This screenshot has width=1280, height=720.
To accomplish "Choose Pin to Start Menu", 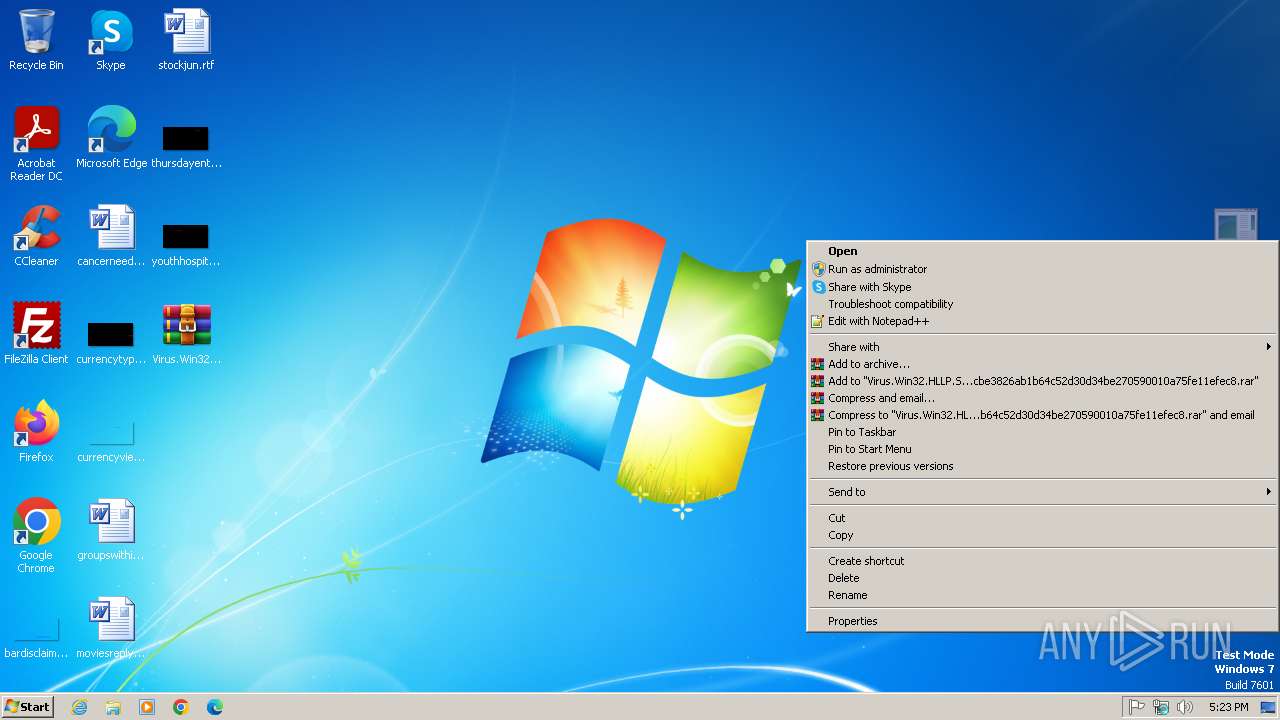I will tap(1042, 449).
